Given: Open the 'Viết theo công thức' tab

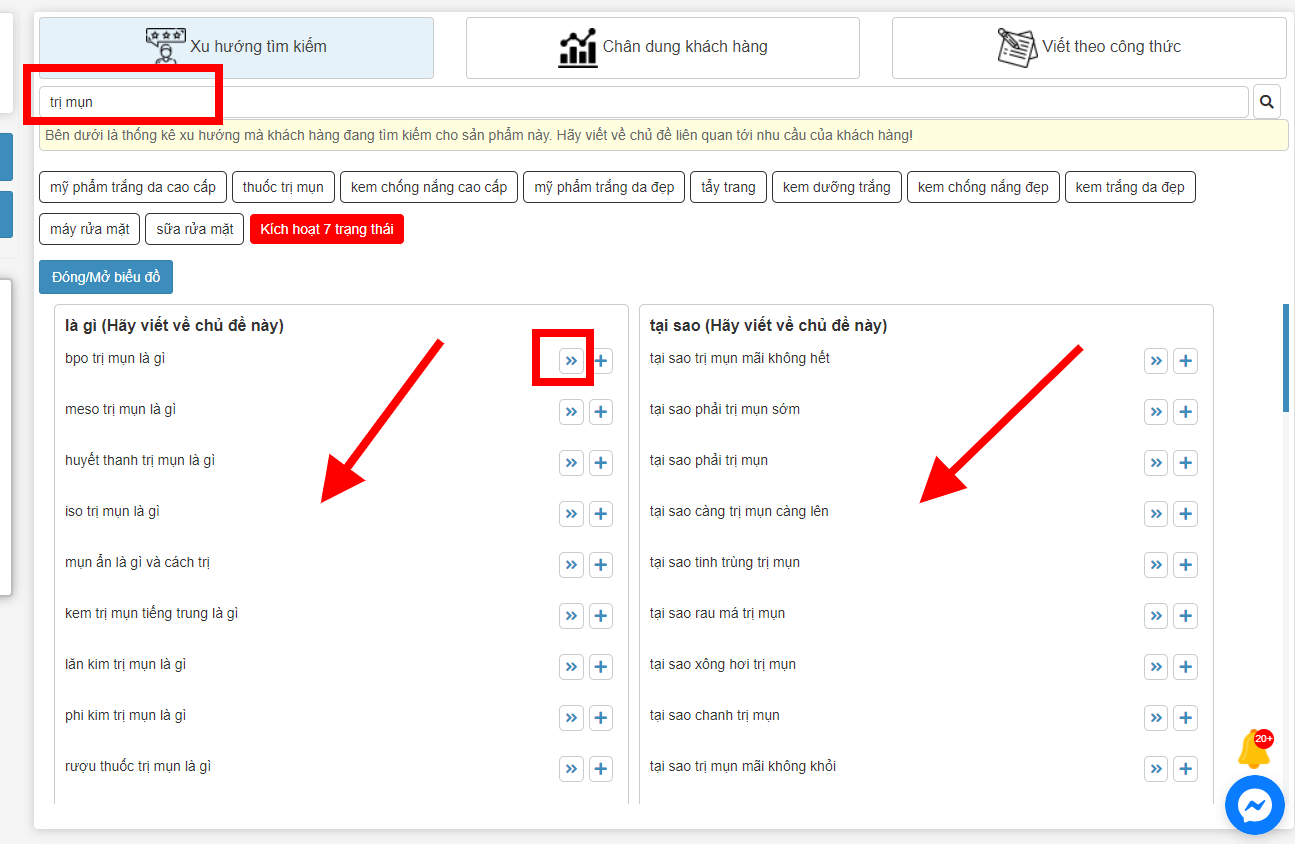Looking at the screenshot, I should (x=1089, y=47).
